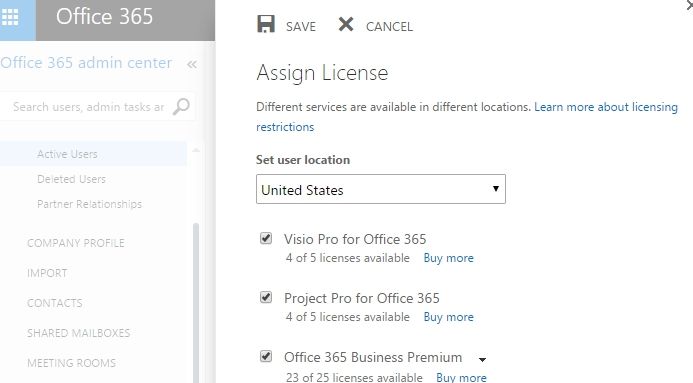Open SHARED MAILBOXES section

[x=79, y=333]
